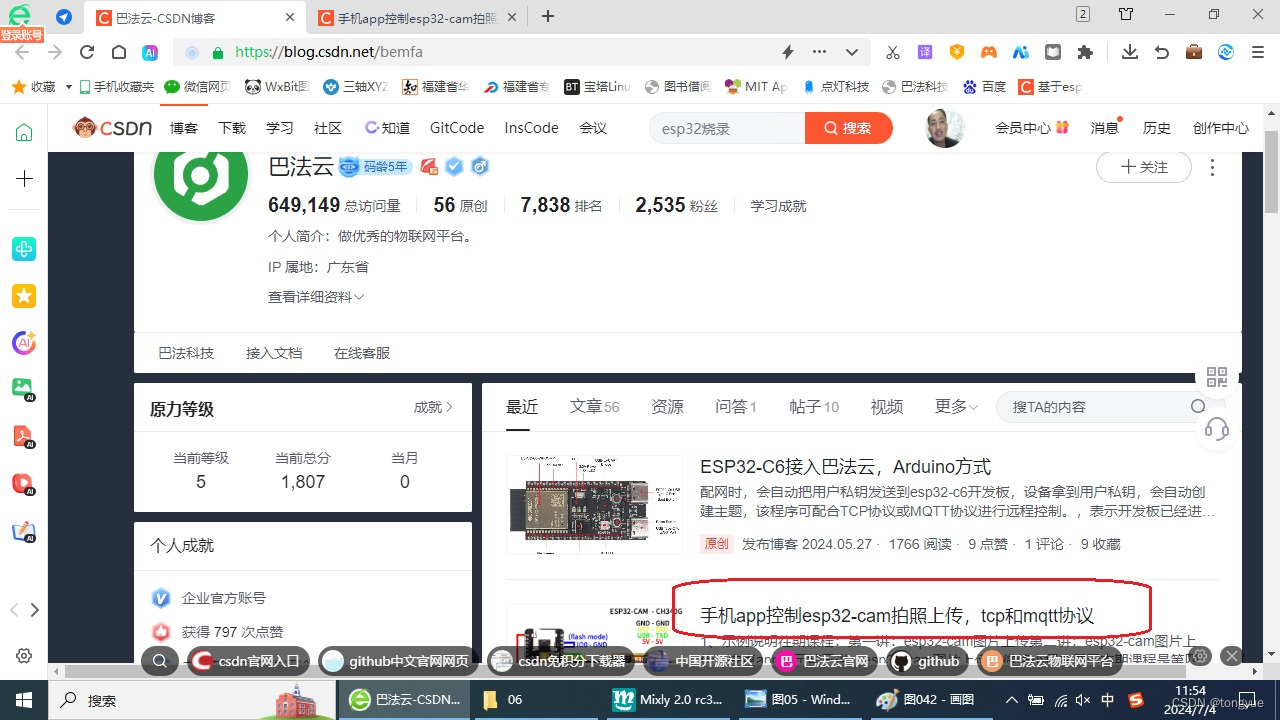Screen dimensions: 1280x720
Task: Click the CSDN search input field
Action: coord(727,128)
